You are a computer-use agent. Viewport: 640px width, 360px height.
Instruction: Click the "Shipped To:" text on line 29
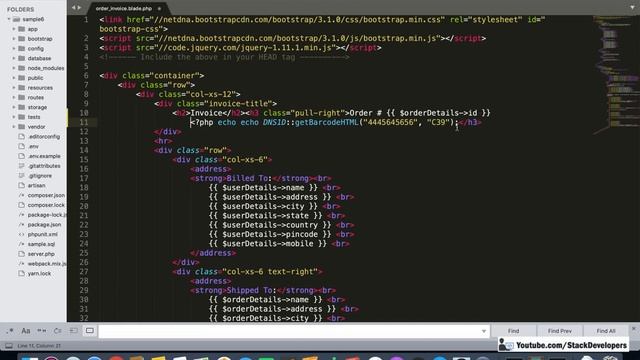pos(251,290)
